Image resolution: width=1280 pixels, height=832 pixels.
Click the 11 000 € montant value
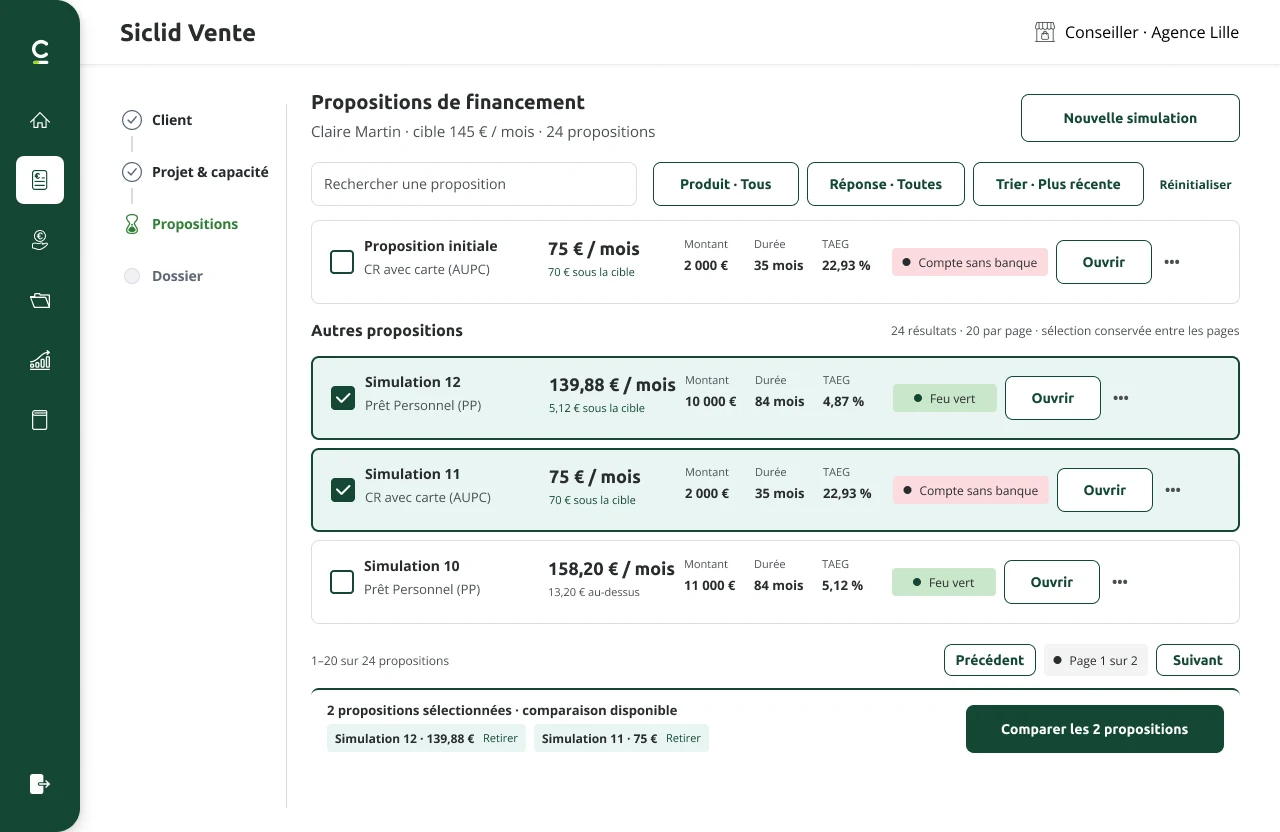point(710,585)
